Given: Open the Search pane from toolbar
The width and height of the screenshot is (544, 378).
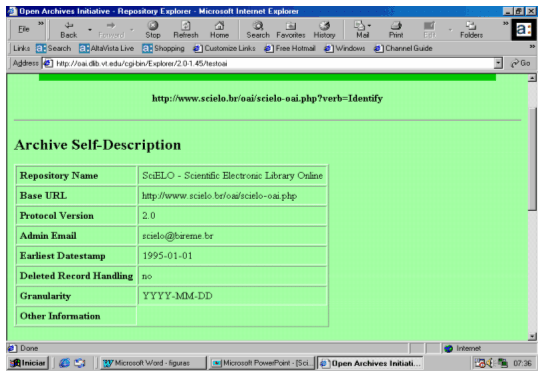Looking at the screenshot, I should tap(258, 30).
